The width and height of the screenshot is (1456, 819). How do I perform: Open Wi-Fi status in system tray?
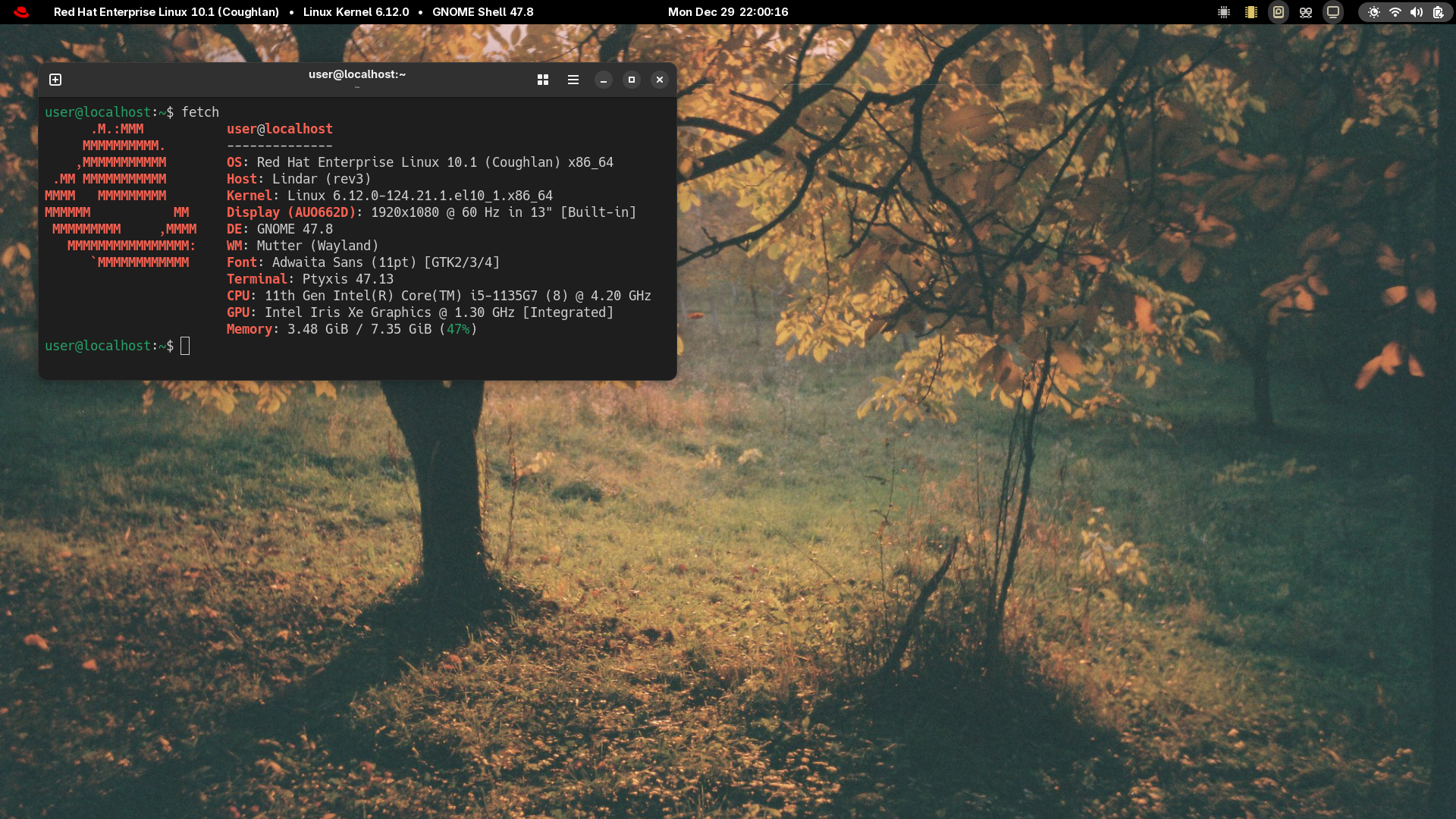pos(1395,12)
